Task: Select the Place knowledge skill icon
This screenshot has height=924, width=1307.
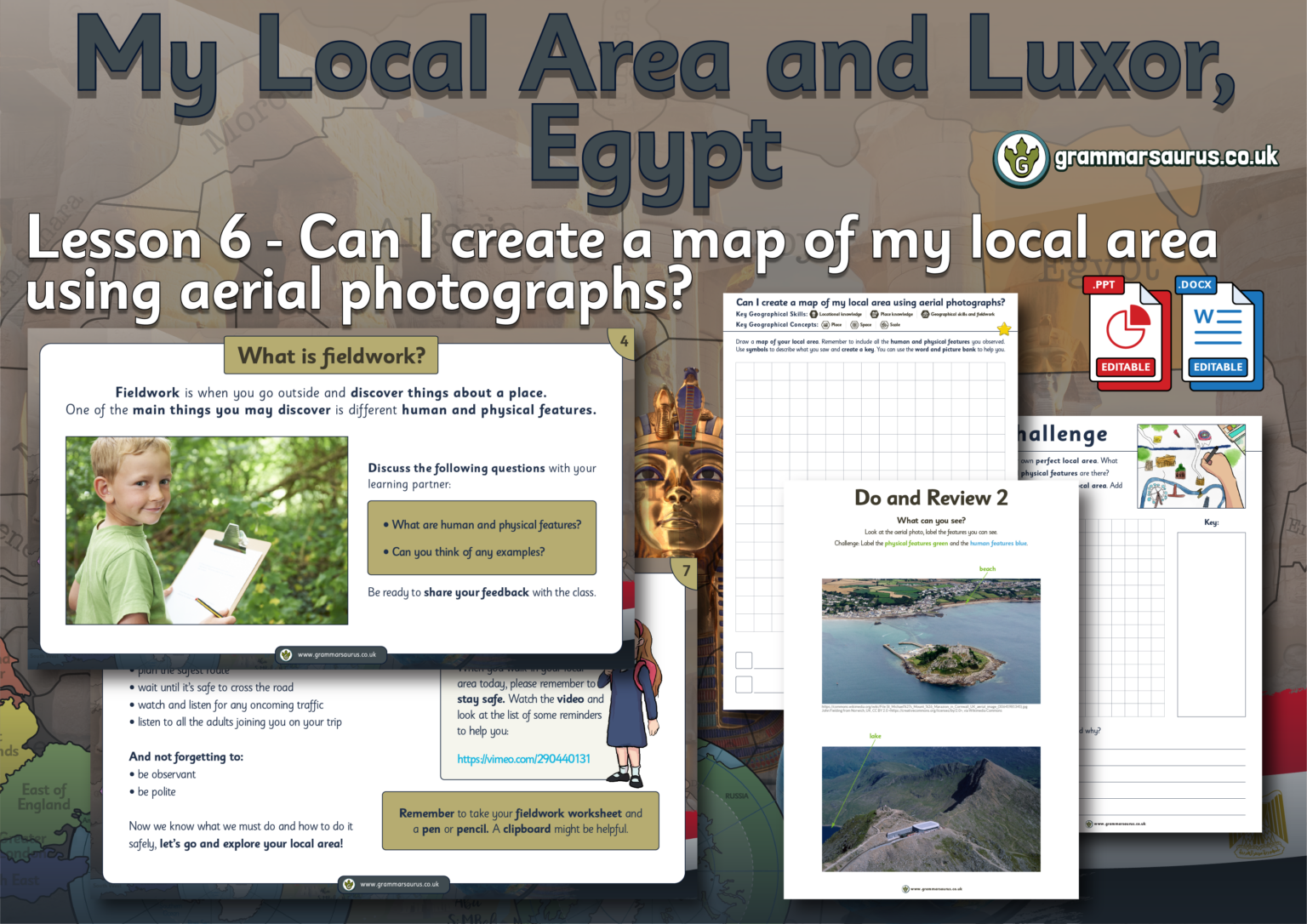Action: 875,314
